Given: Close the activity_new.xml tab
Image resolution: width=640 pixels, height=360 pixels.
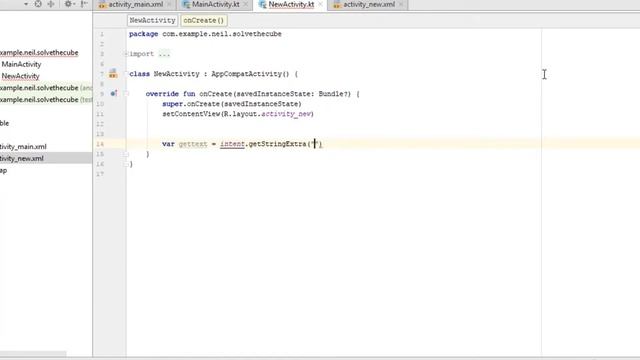Looking at the screenshot, I should (x=401, y=4).
